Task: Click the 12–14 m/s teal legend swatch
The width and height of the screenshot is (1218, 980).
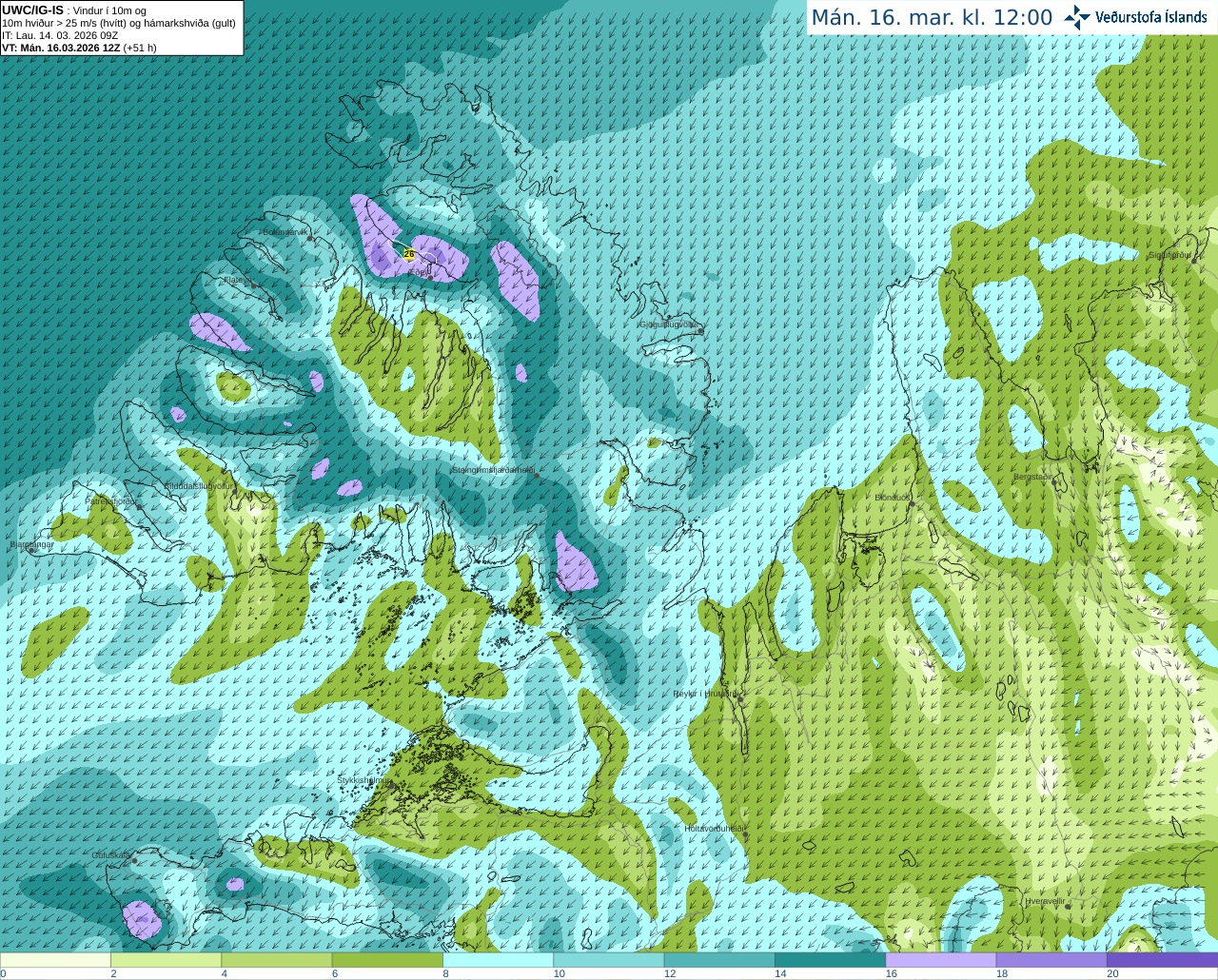Action: [x=719, y=960]
